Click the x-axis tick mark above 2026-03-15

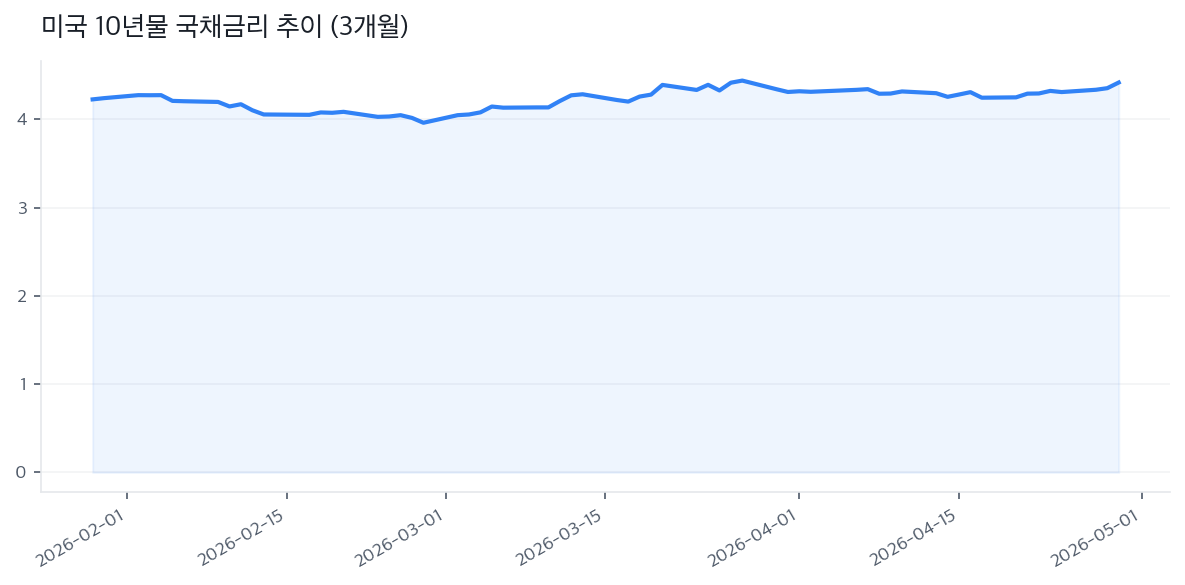(605, 495)
